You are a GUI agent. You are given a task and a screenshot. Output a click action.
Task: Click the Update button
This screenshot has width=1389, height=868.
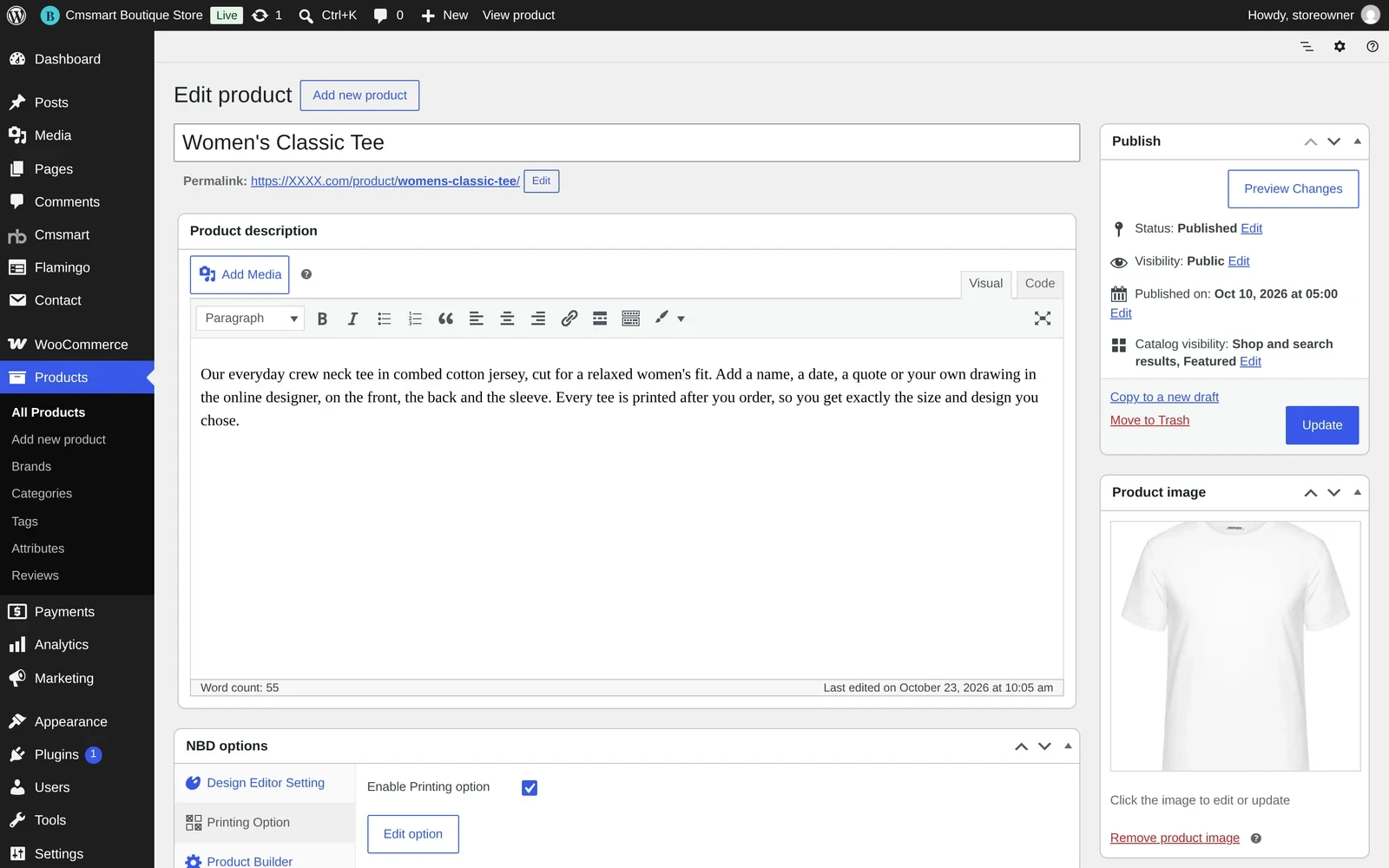coord(1322,425)
